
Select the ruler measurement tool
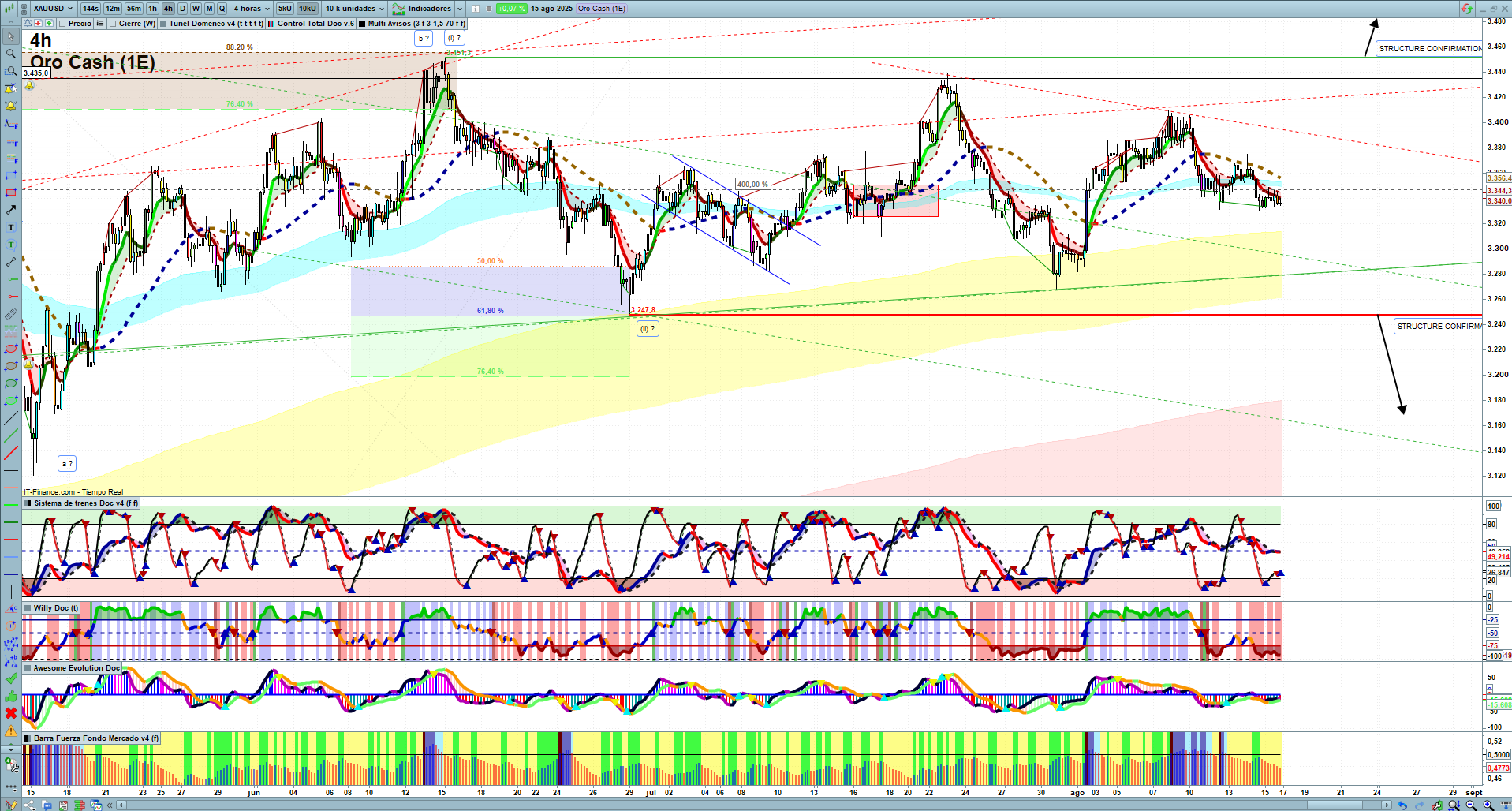click(11, 314)
